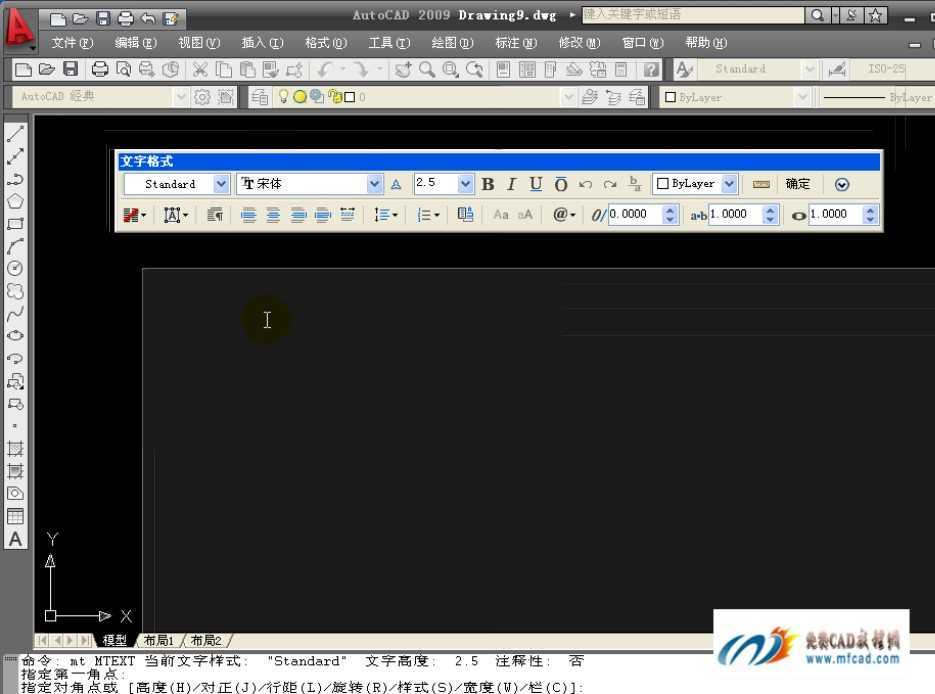
Task: Open the 修改 (Modify) menu
Action: coord(579,43)
